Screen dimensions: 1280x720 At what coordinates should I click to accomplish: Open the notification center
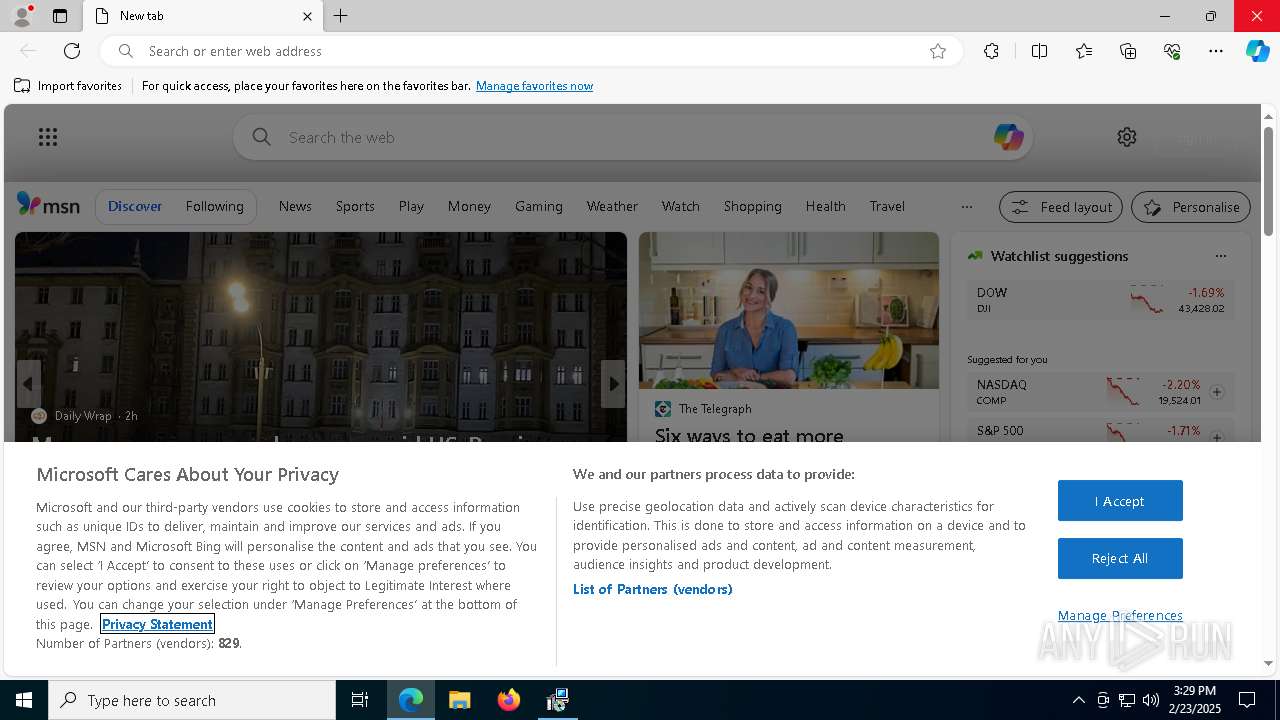coord(1247,700)
